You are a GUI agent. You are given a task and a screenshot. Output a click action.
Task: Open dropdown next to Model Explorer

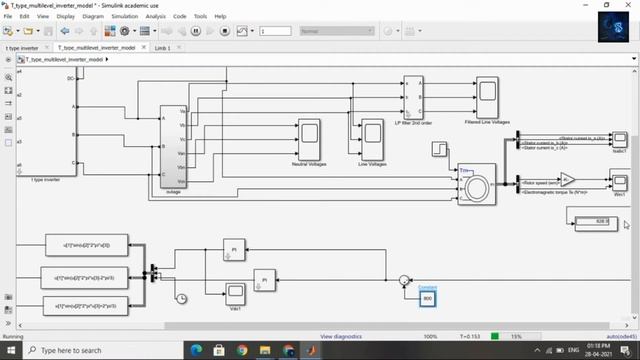154,31
